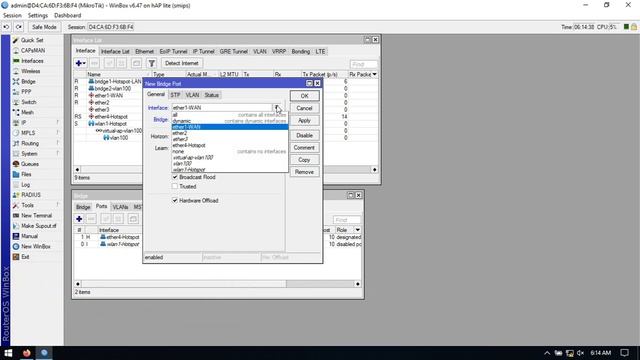Open the Dashboard menu
This screenshot has width=640, height=360.
click(67, 16)
